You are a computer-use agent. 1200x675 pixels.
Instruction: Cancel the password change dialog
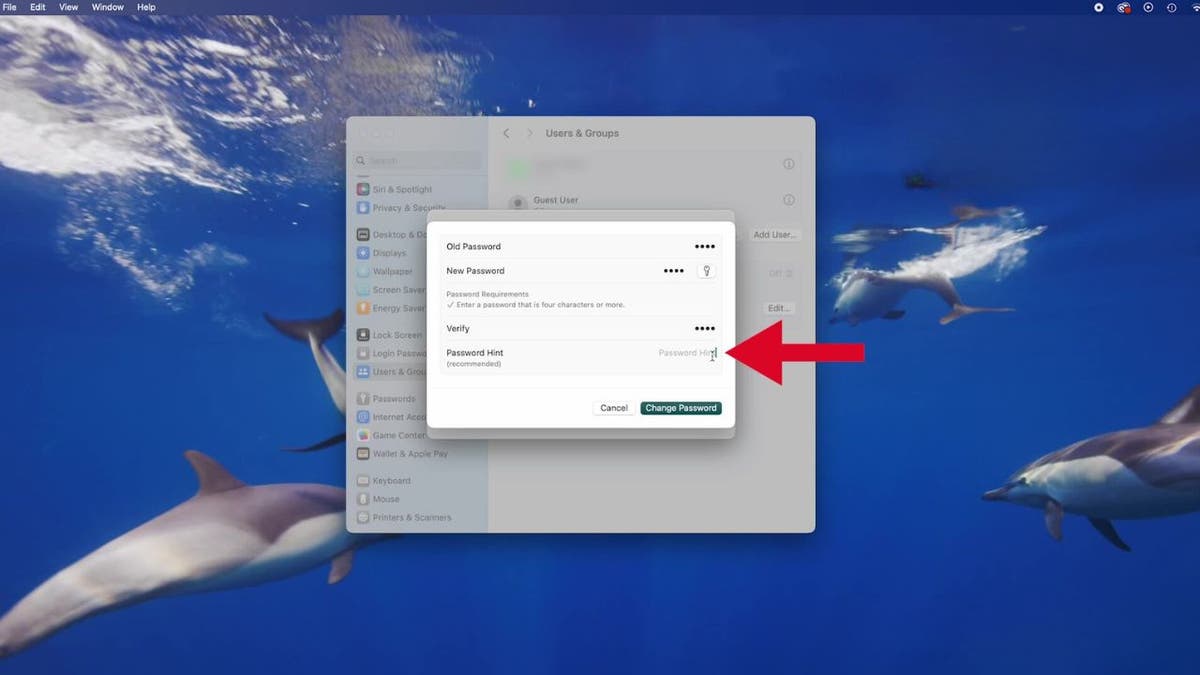pyautogui.click(x=614, y=408)
